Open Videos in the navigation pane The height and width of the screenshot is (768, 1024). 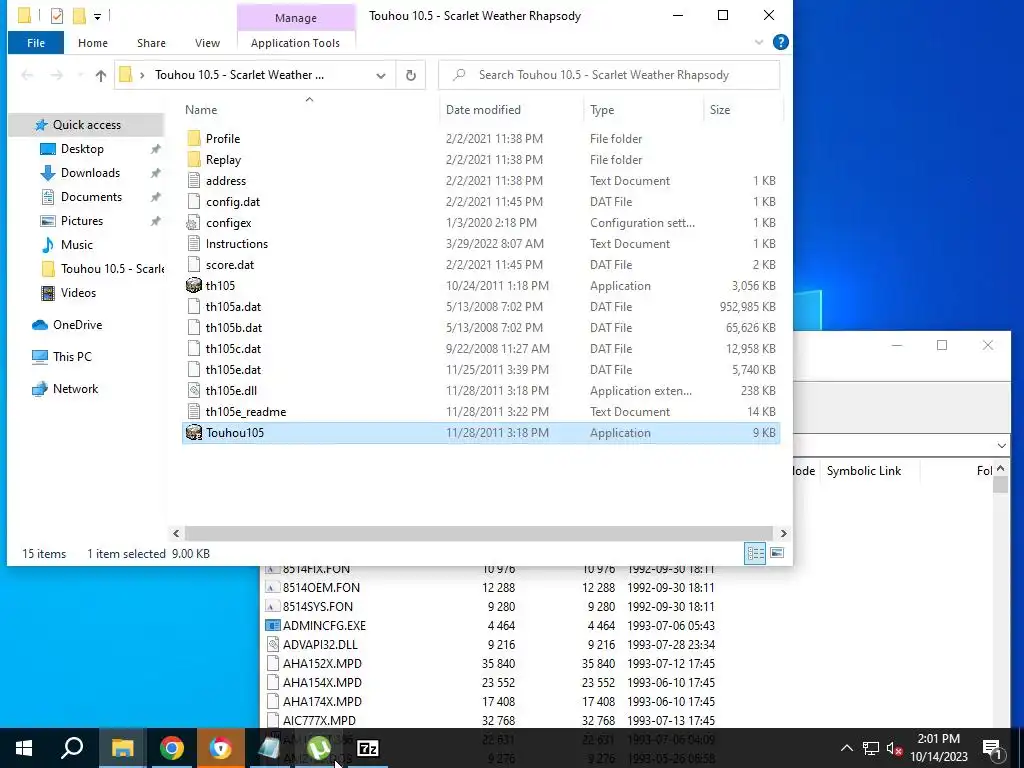[x=78, y=293]
